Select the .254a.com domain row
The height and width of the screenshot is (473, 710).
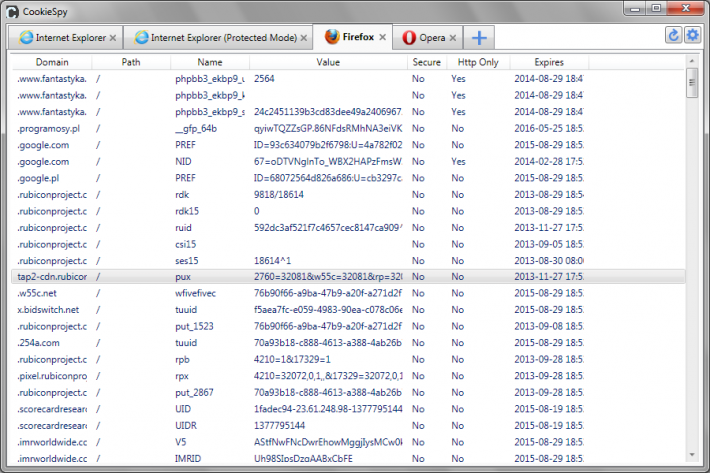pos(348,343)
